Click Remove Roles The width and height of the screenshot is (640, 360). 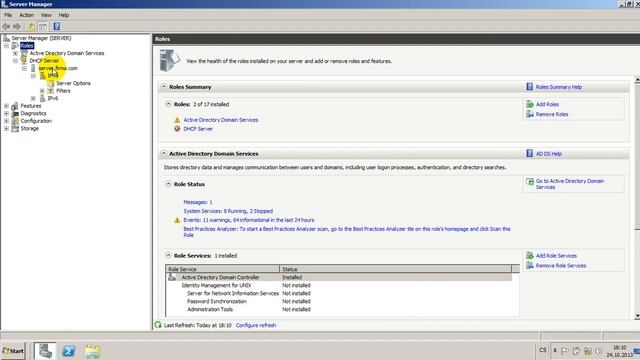tap(552, 114)
